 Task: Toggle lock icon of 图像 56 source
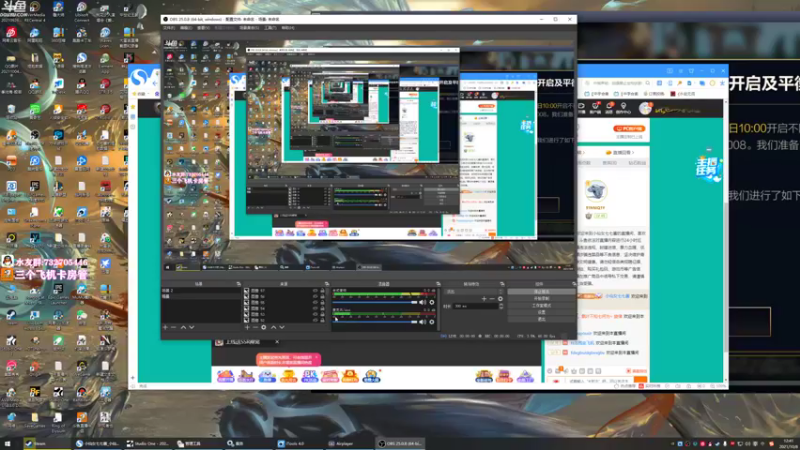[x=322, y=296]
